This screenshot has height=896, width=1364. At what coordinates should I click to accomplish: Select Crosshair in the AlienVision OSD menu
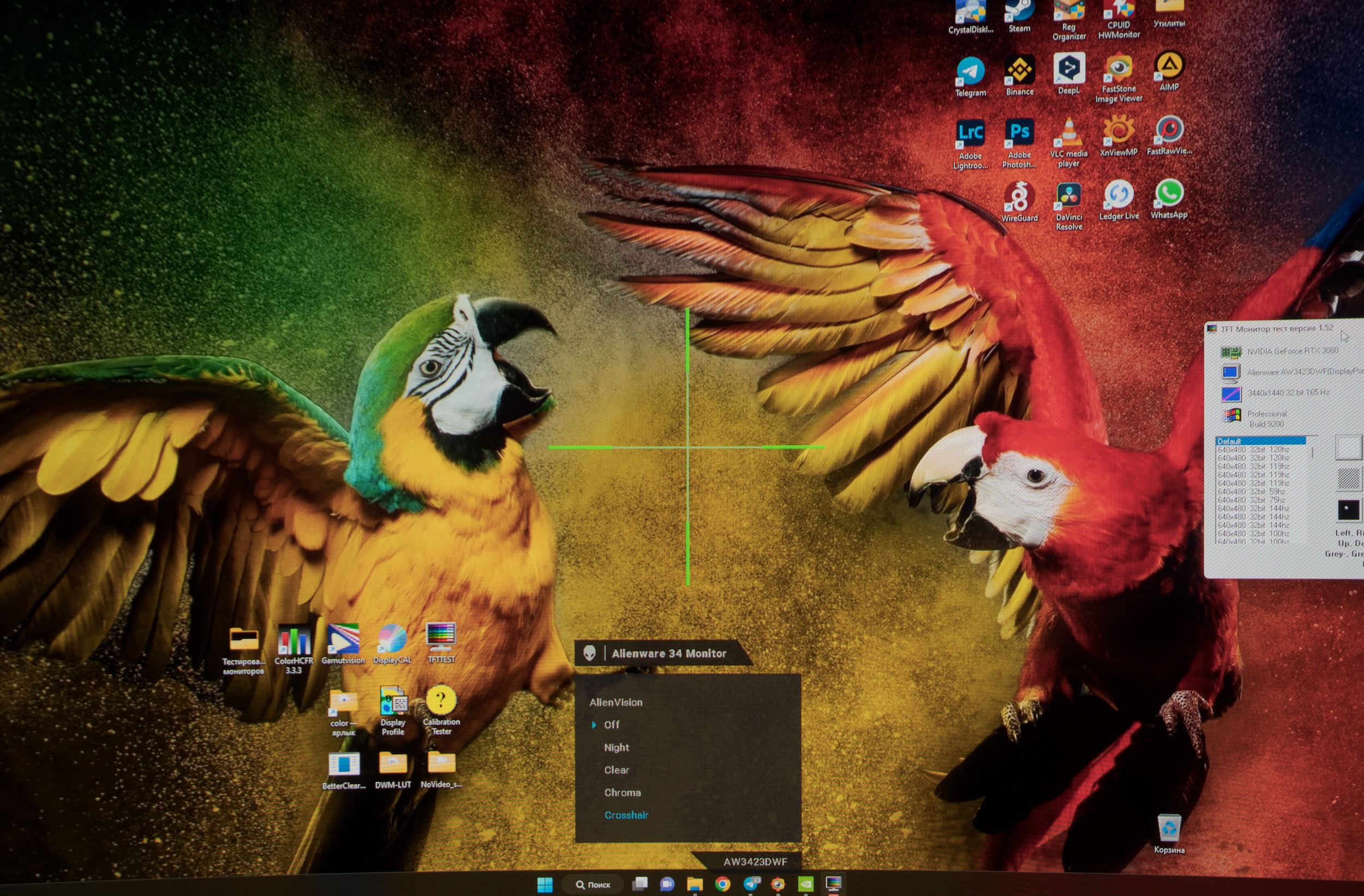(626, 815)
